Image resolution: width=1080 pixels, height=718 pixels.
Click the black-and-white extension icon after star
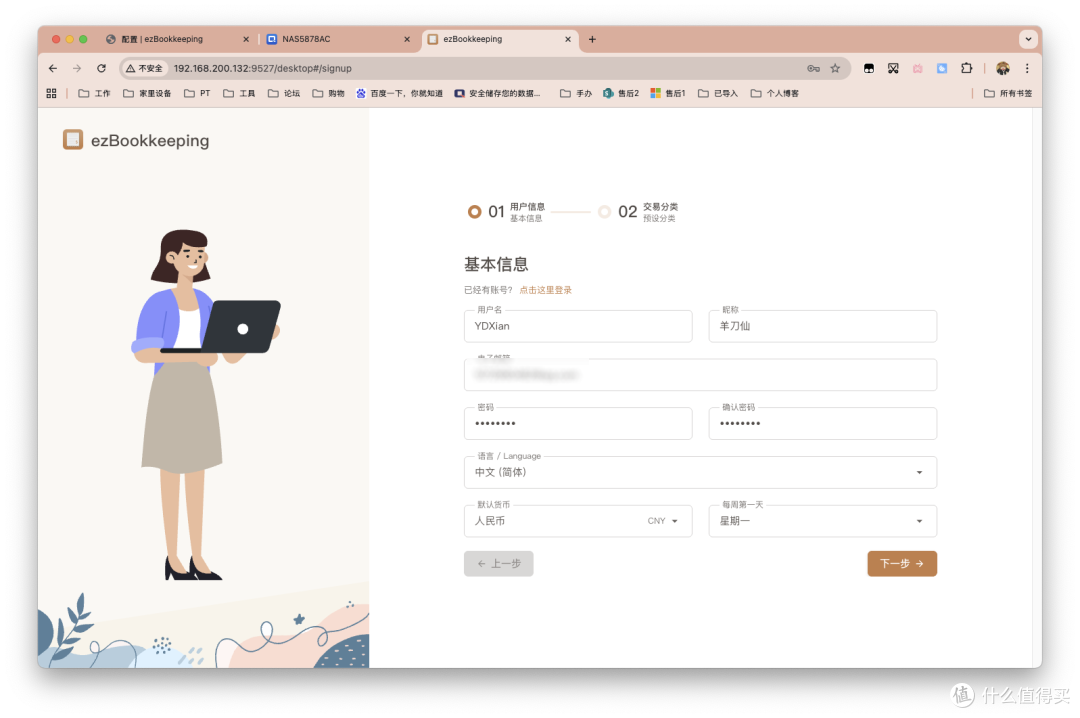[x=869, y=68]
